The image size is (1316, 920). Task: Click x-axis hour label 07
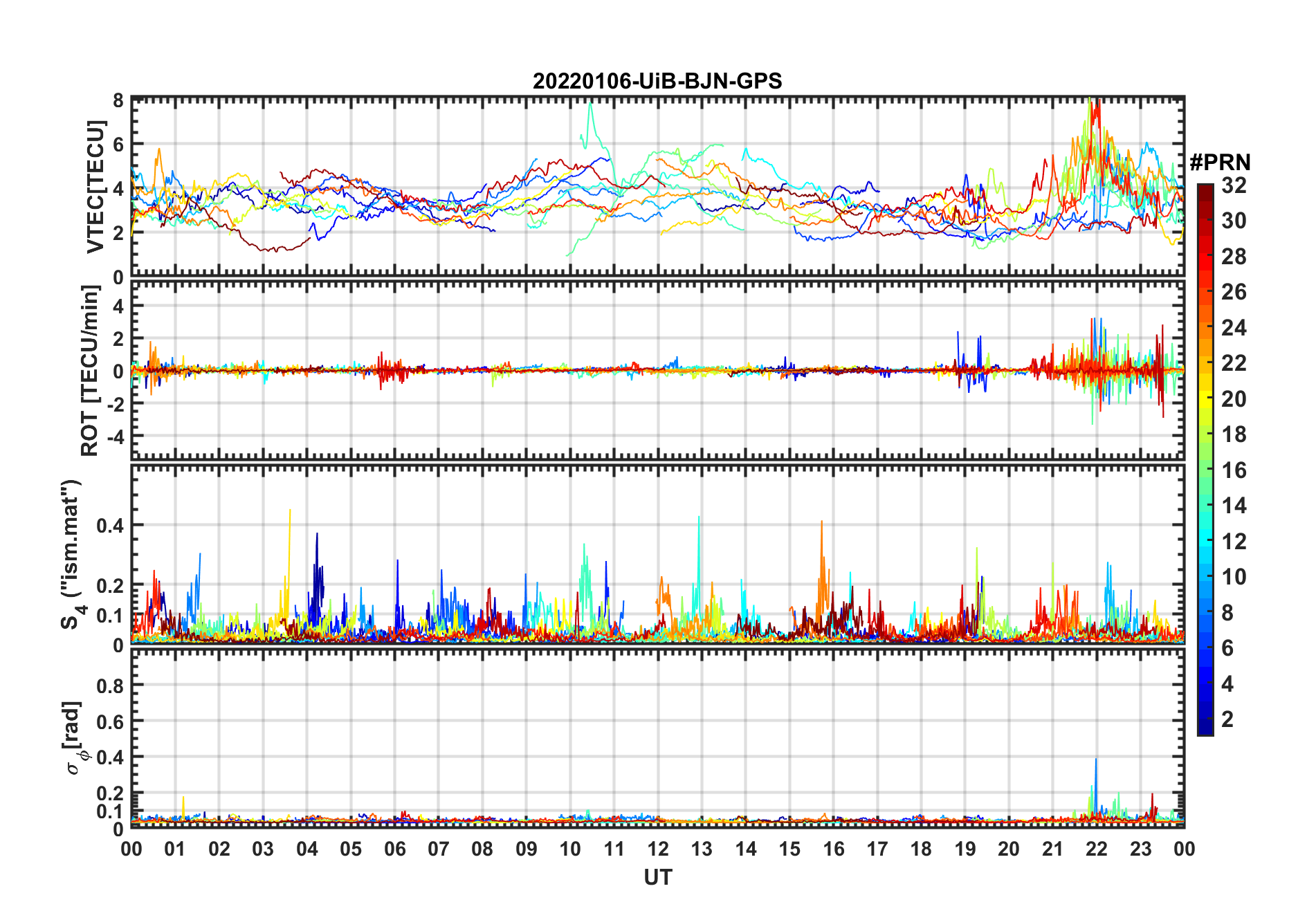click(439, 849)
